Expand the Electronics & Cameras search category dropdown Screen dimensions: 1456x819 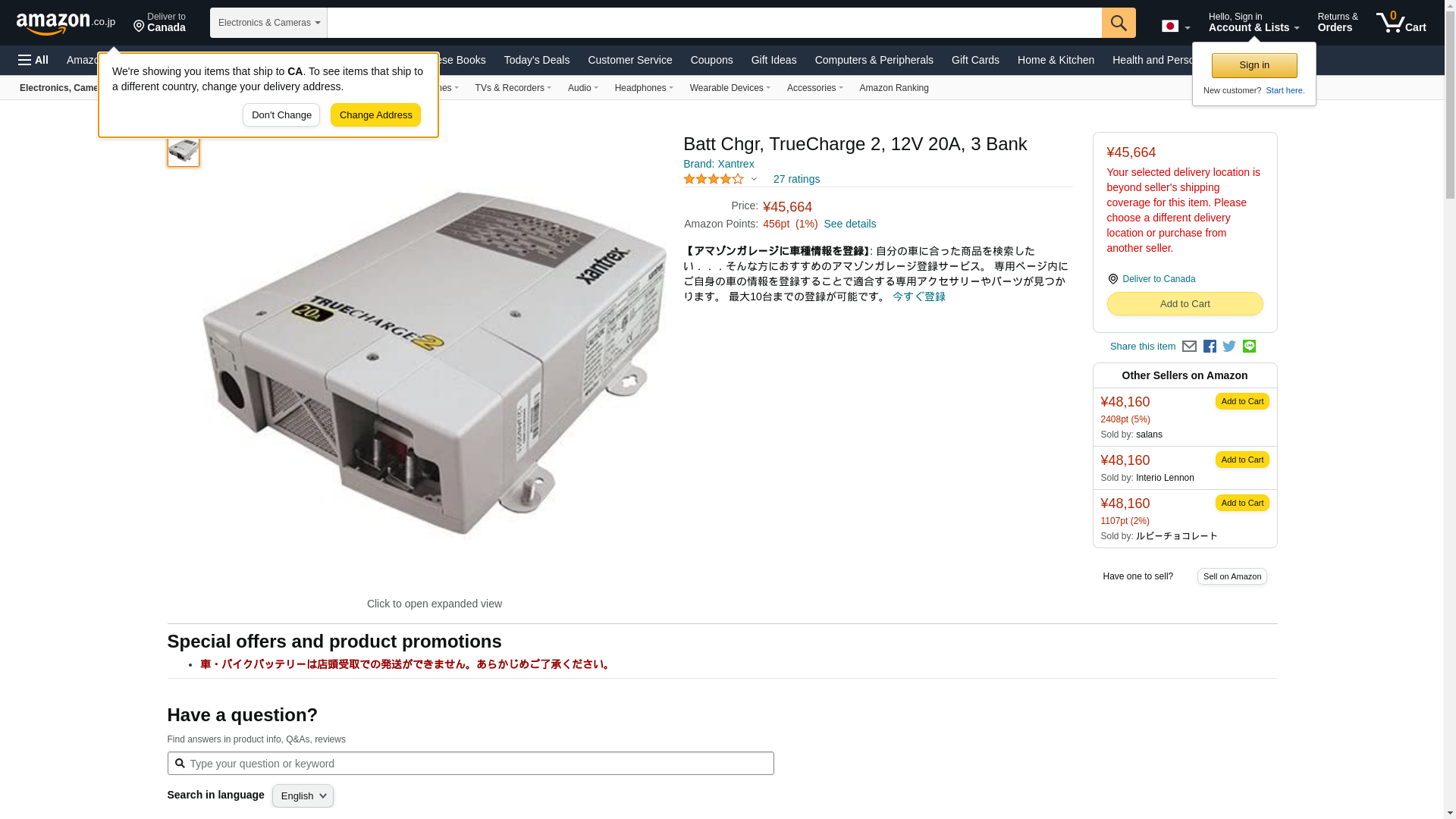[268, 23]
